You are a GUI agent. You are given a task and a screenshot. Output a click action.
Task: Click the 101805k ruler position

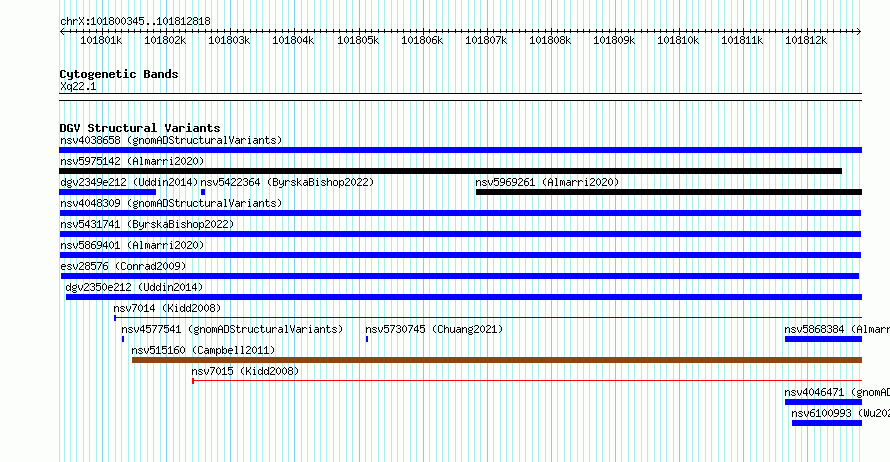358,40
